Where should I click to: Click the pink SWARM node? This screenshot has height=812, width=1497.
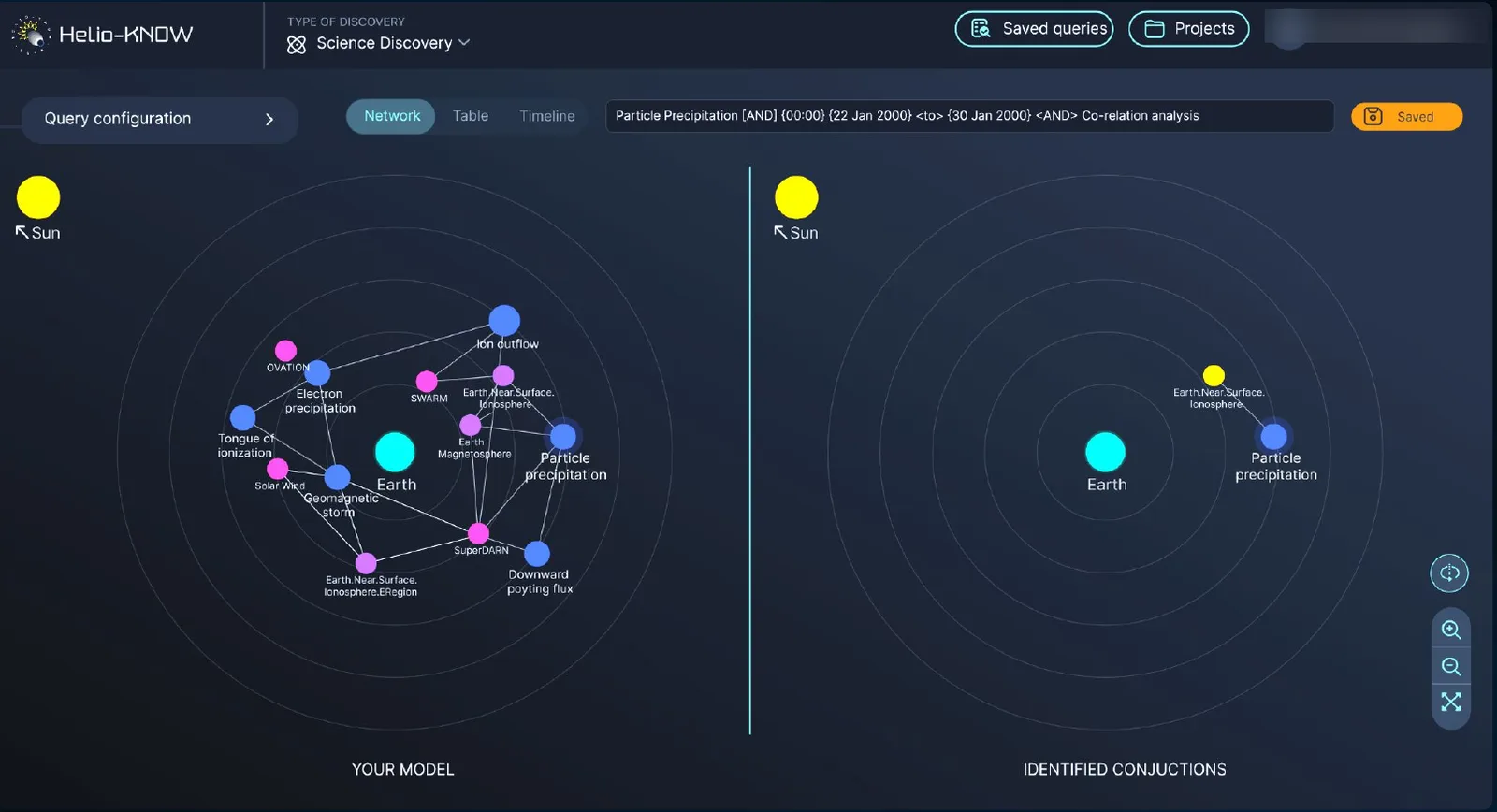pyautogui.click(x=427, y=381)
